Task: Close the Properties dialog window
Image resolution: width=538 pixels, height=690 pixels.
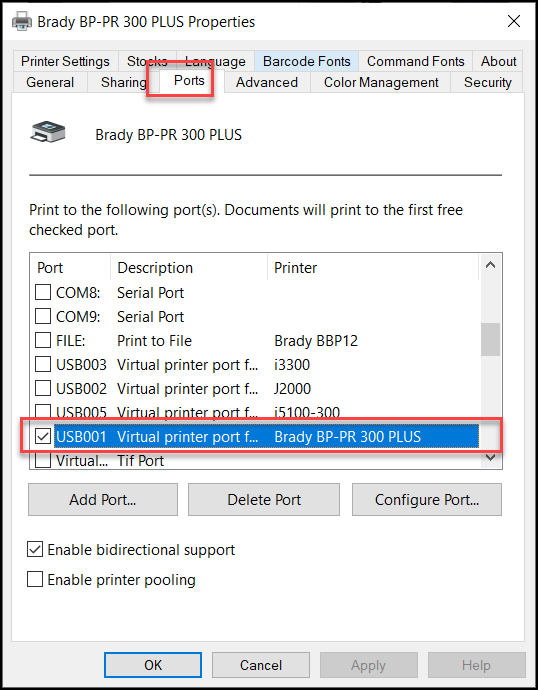Action: coord(514,21)
